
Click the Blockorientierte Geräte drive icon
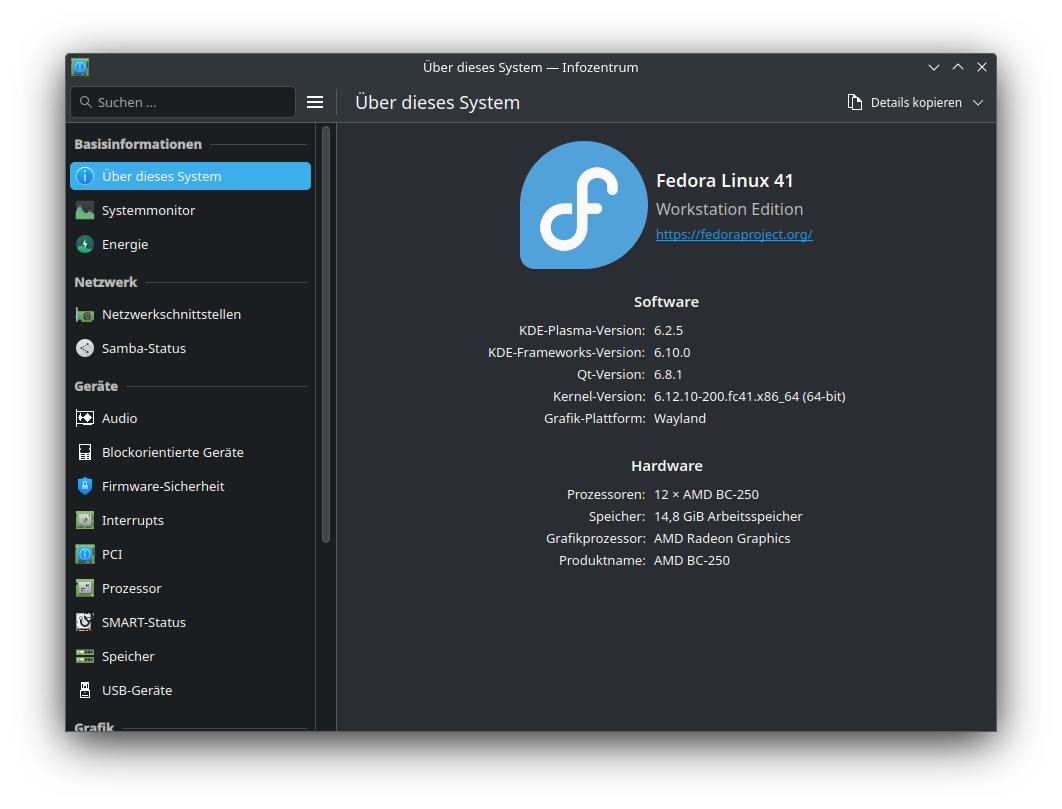[85, 453]
